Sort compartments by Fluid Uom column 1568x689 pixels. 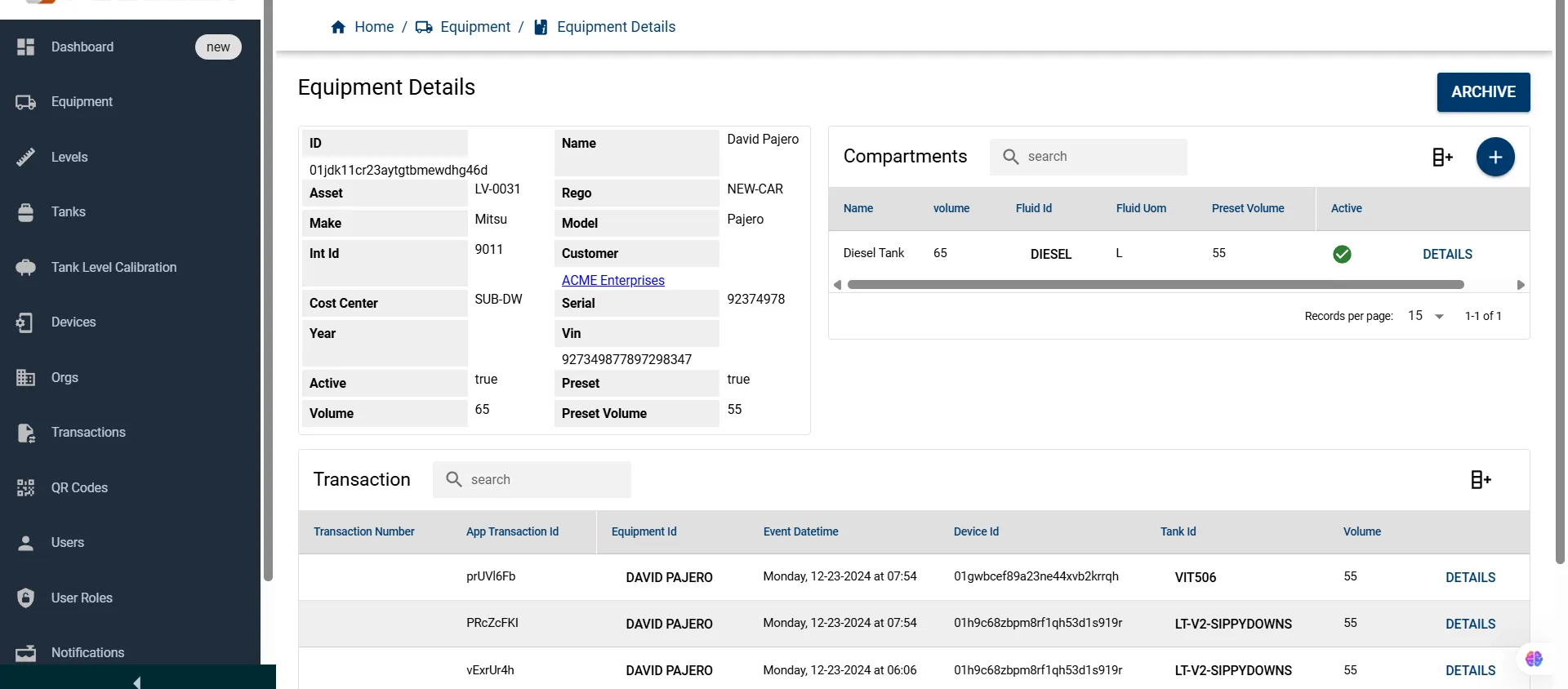pos(1141,209)
